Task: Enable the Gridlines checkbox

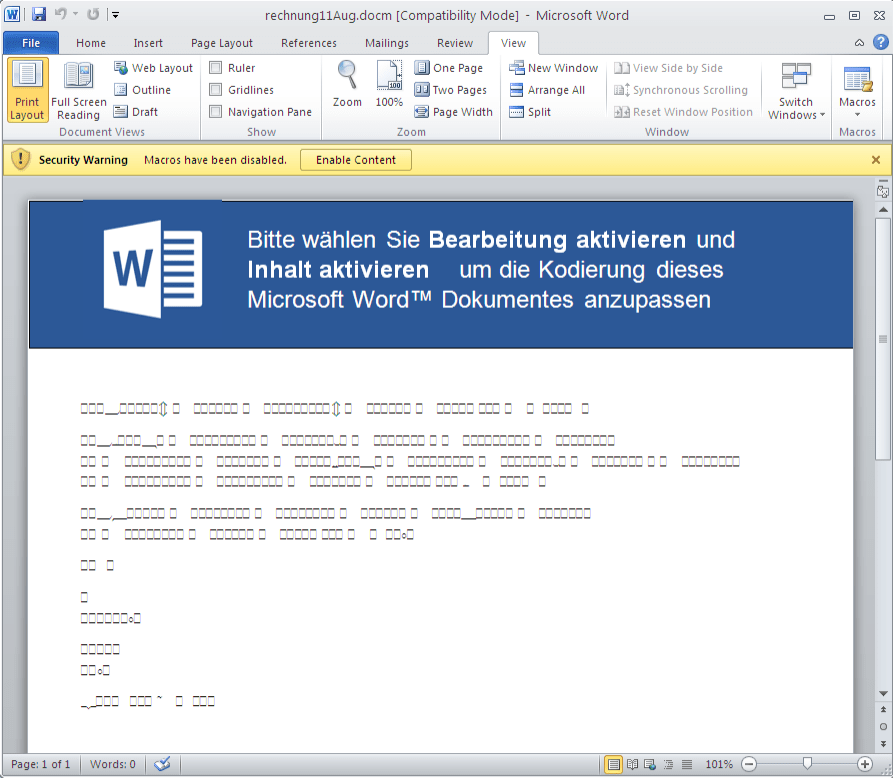Action: (x=216, y=90)
